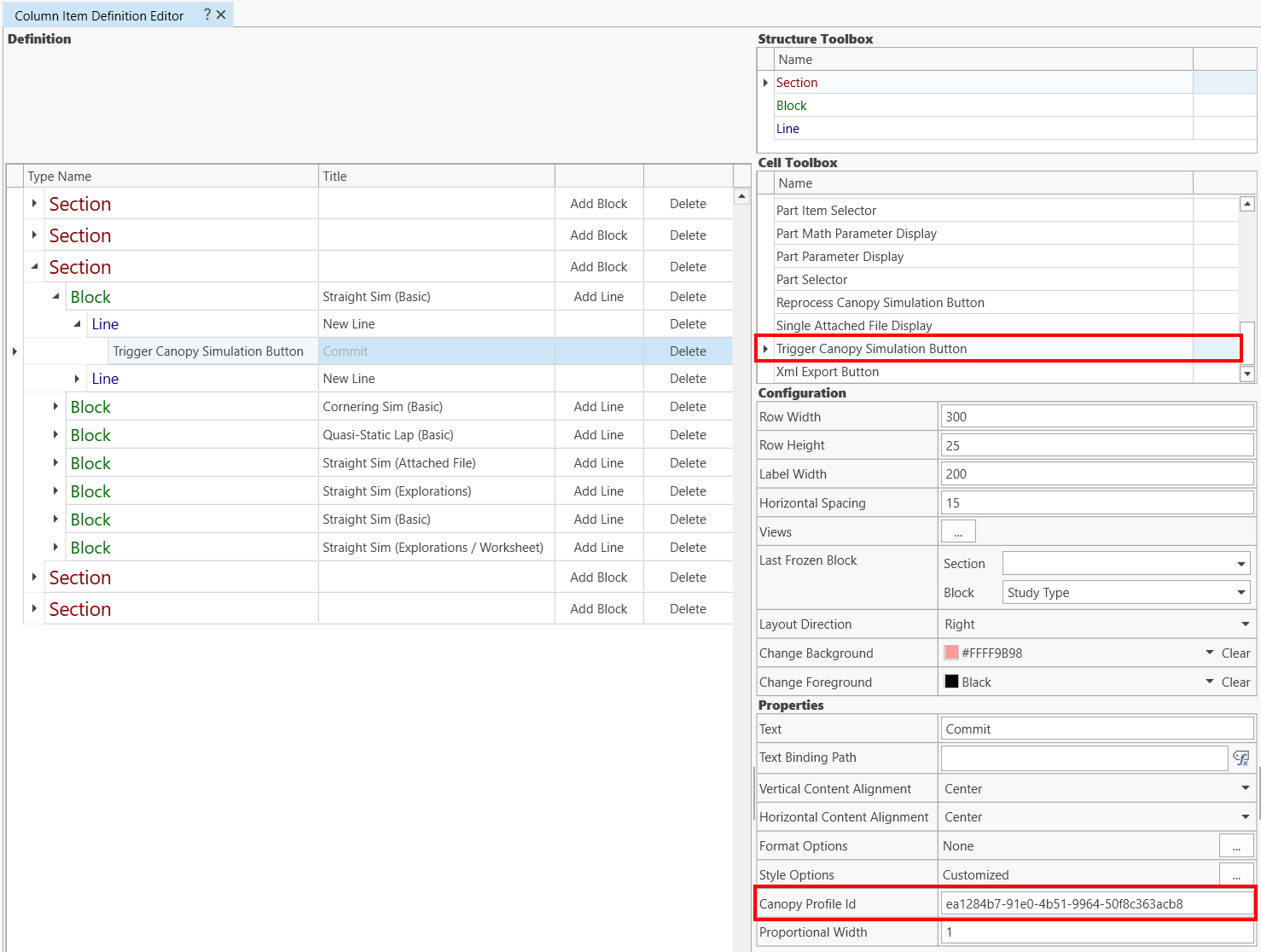This screenshot has height=952, width=1261.
Task: Open the Views ellipsis button
Action: tap(958, 531)
